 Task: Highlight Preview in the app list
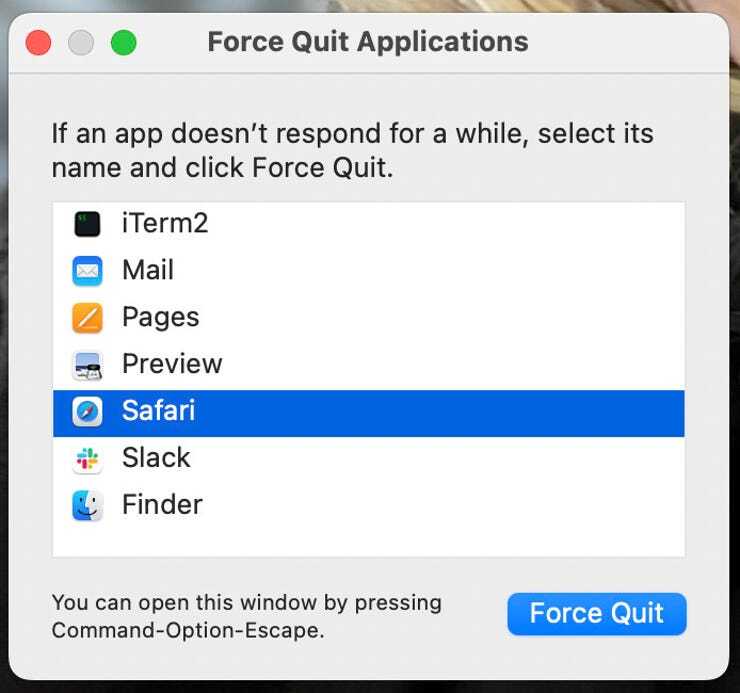172,364
